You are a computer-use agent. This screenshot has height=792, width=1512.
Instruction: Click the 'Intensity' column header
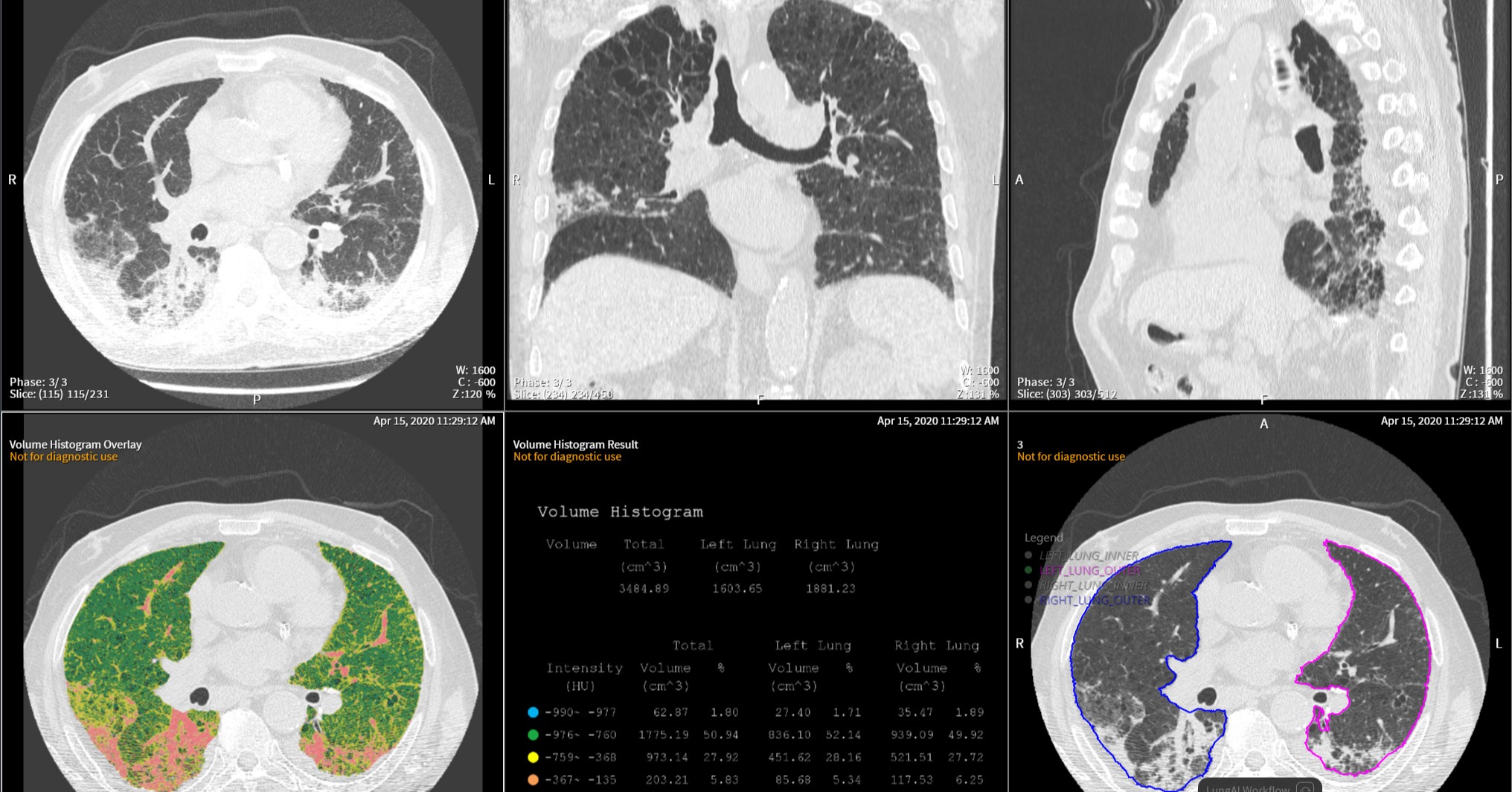(585, 668)
